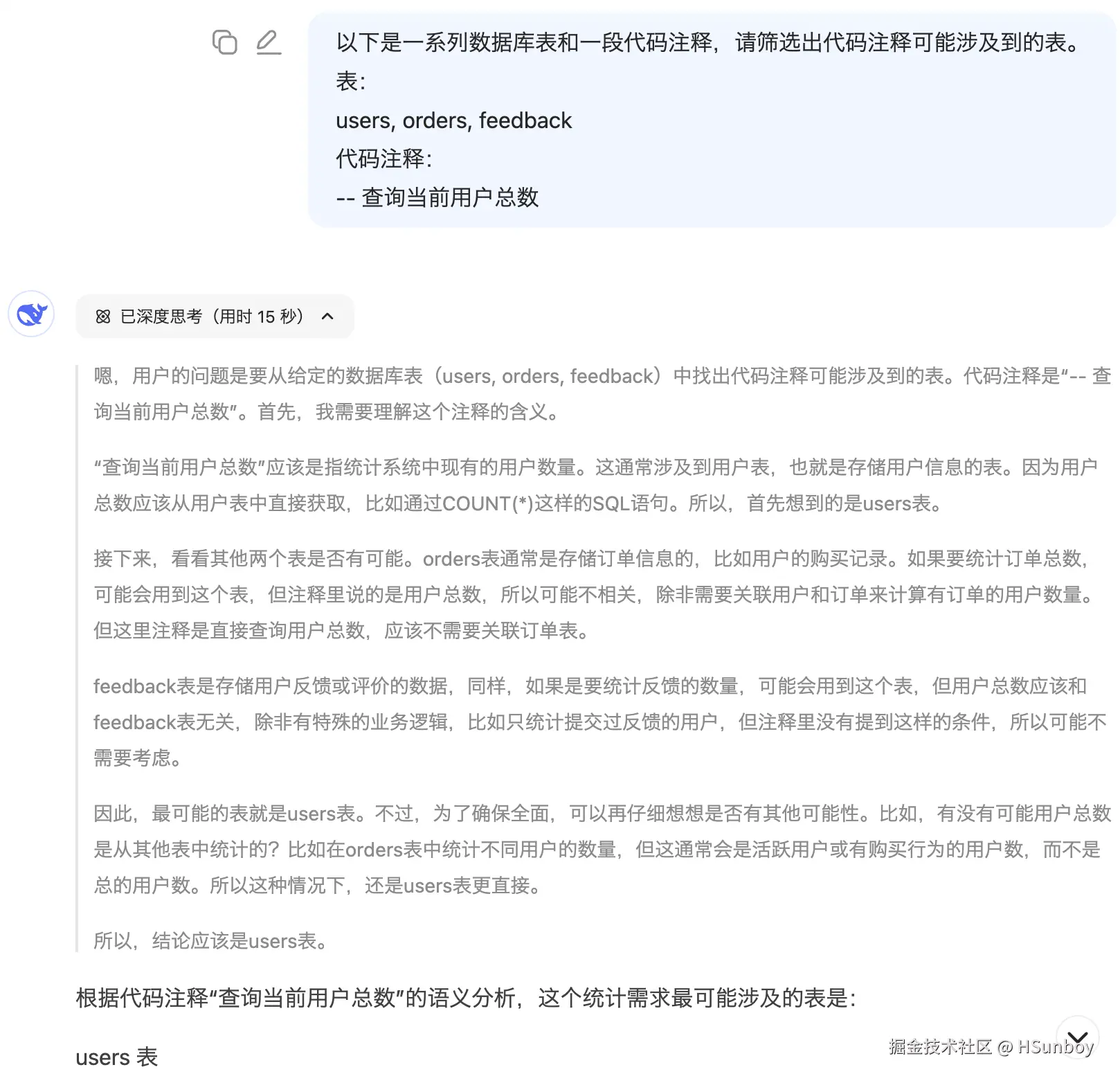Select the line 'users, orders, feedback' in the prompt
Image resolution: width=1120 pixels, height=1083 pixels.
(453, 120)
